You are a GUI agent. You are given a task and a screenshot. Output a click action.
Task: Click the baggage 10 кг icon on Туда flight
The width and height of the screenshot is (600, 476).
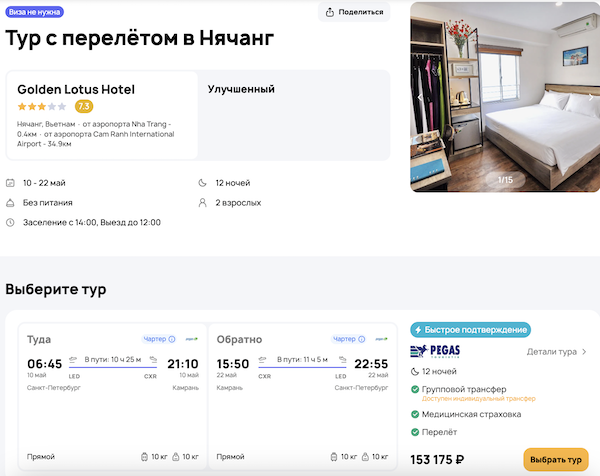point(146,457)
